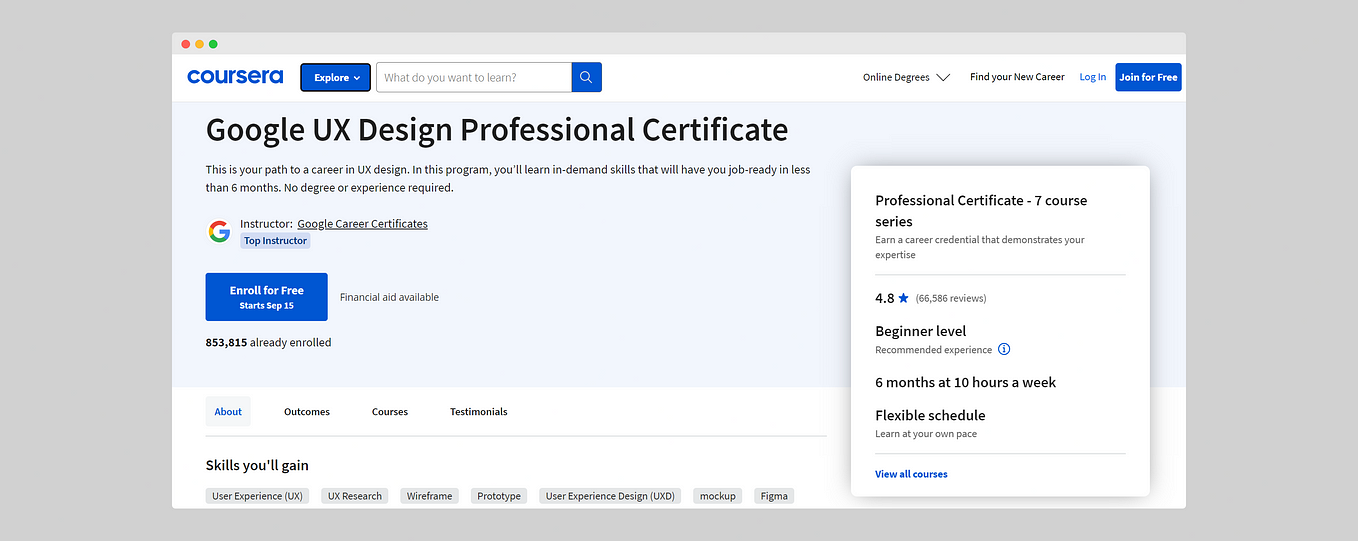Select the UX Research skill tag
Viewport: 1358px width, 541px height.
pos(355,496)
